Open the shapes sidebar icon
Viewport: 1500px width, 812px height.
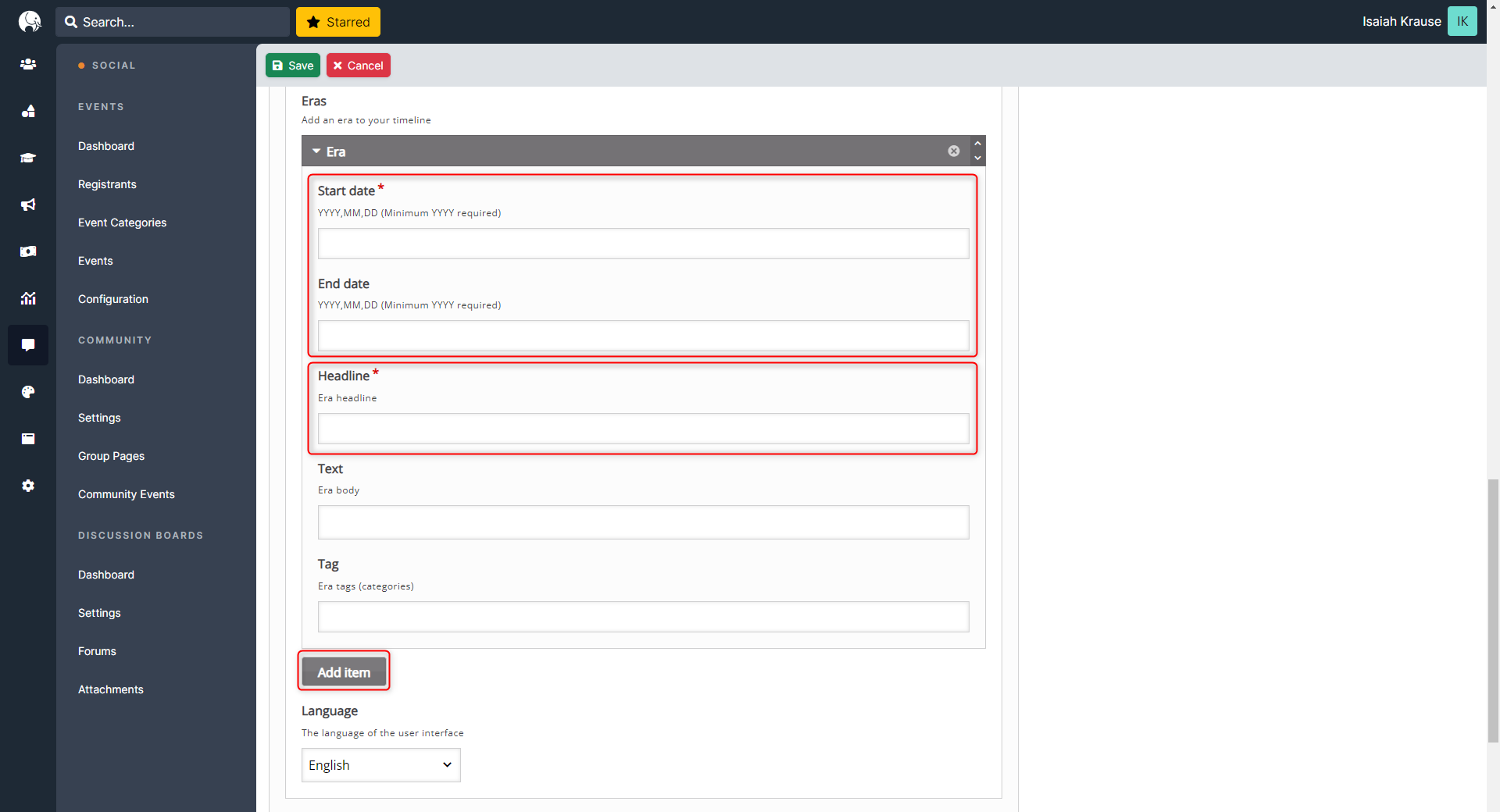click(x=28, y=111)
